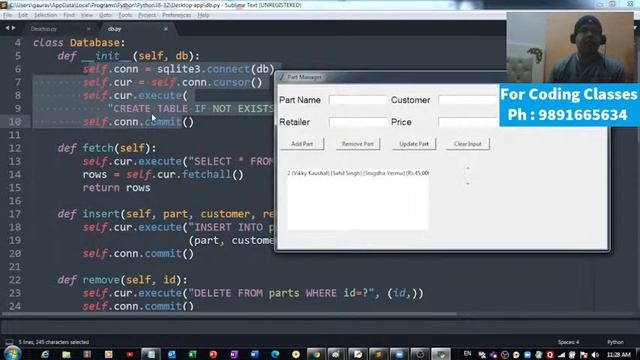Click 'def remove(self, id):' definition
Image resolution: width=640 pixels, height=360 pixels.
click(x=122, y=280)
